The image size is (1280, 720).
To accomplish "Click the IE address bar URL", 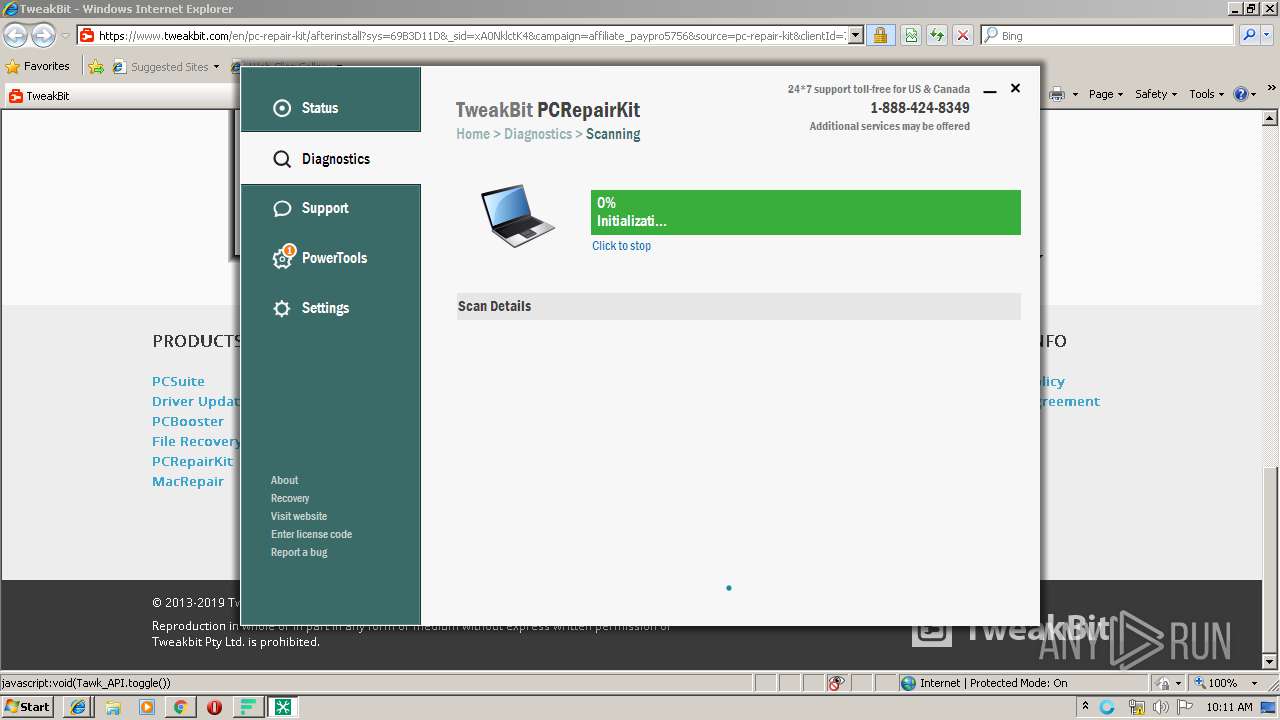I will point(472,36).
